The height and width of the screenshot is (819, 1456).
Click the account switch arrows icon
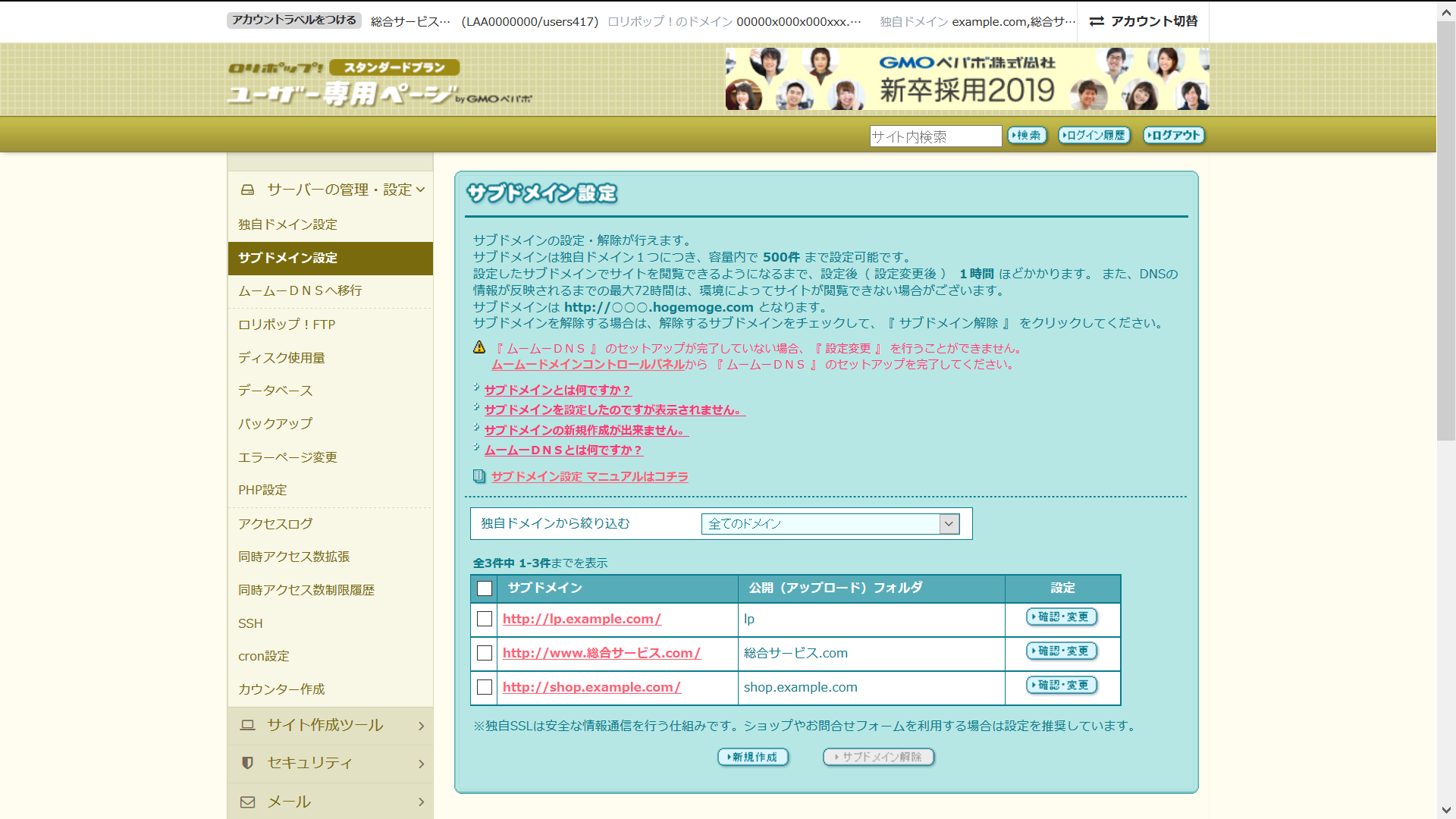click(1097, 21)
